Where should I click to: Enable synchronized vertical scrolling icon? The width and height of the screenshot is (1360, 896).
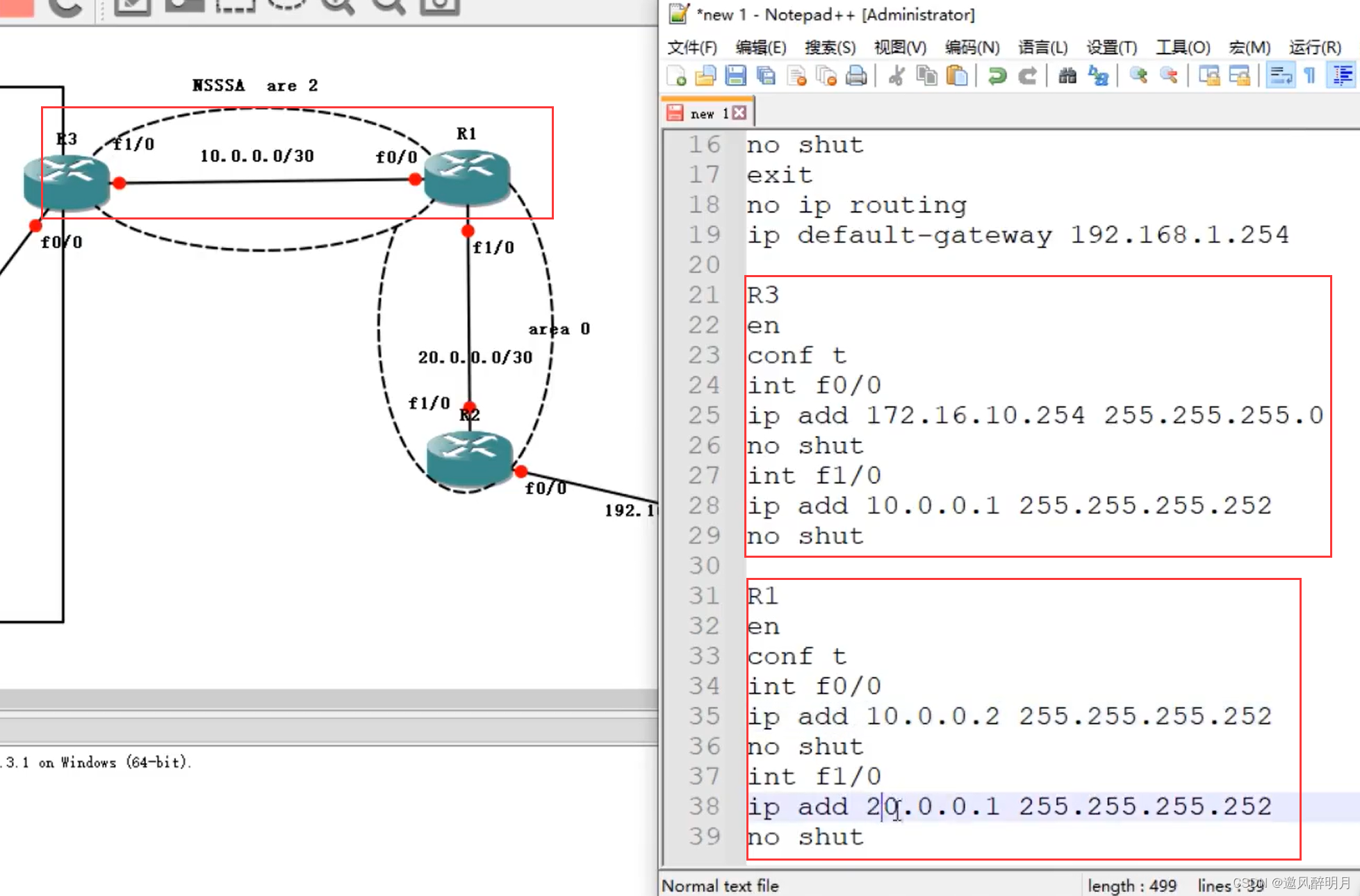pyautogui.click(x=1209, y=75)
